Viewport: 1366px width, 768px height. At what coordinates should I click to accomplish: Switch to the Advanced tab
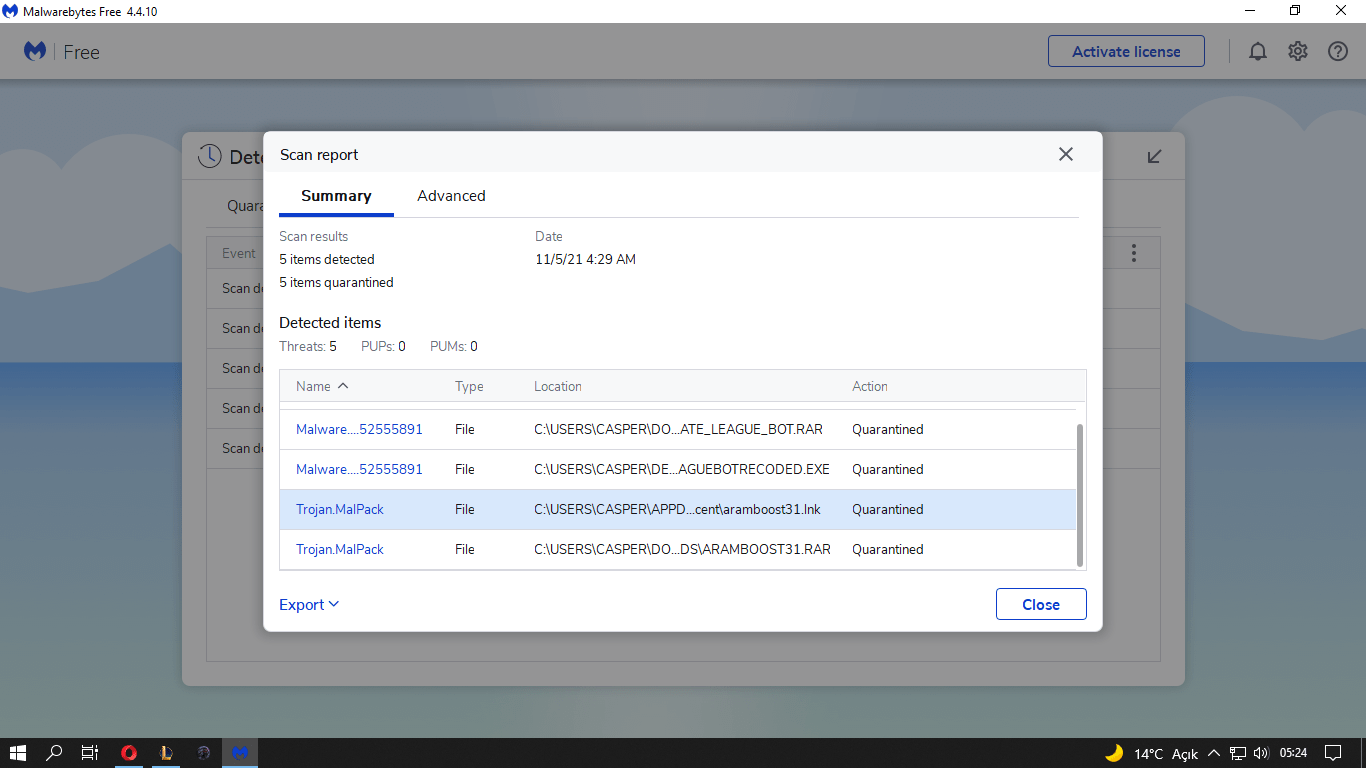click(x=451, y=196)
